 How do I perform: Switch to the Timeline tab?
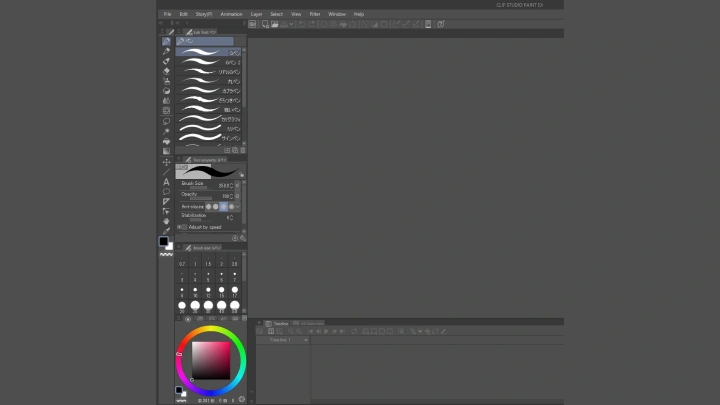tap(277, 323)
